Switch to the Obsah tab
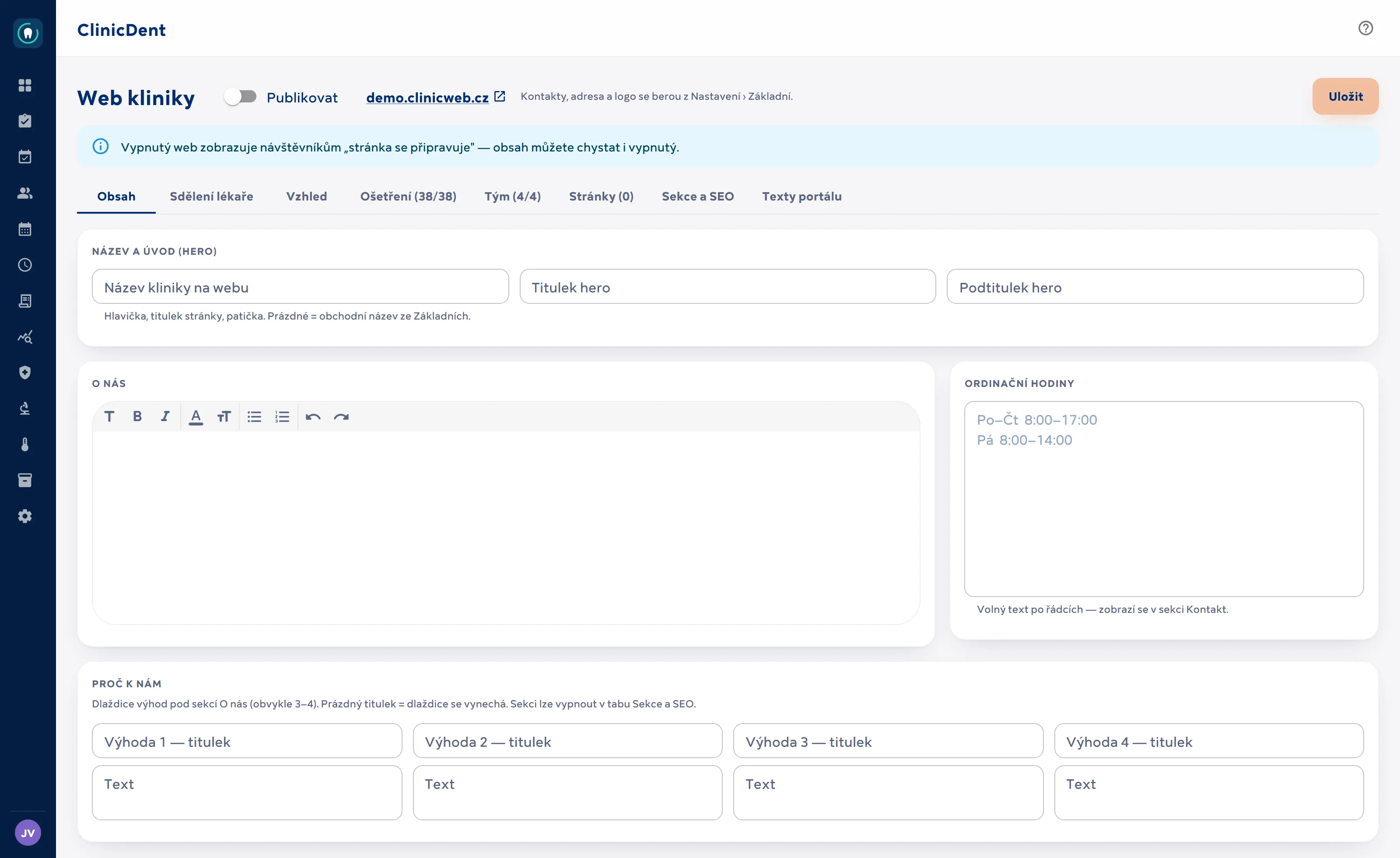1400x858 pixels. click(116, 197)
